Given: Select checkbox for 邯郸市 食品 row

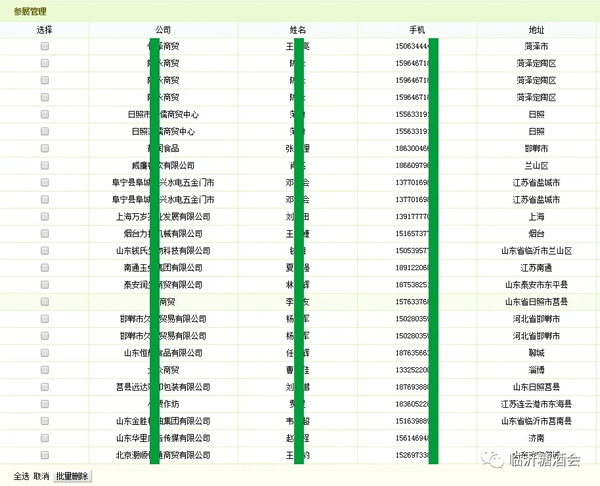Looking at the screenshot, I should 45,148.
